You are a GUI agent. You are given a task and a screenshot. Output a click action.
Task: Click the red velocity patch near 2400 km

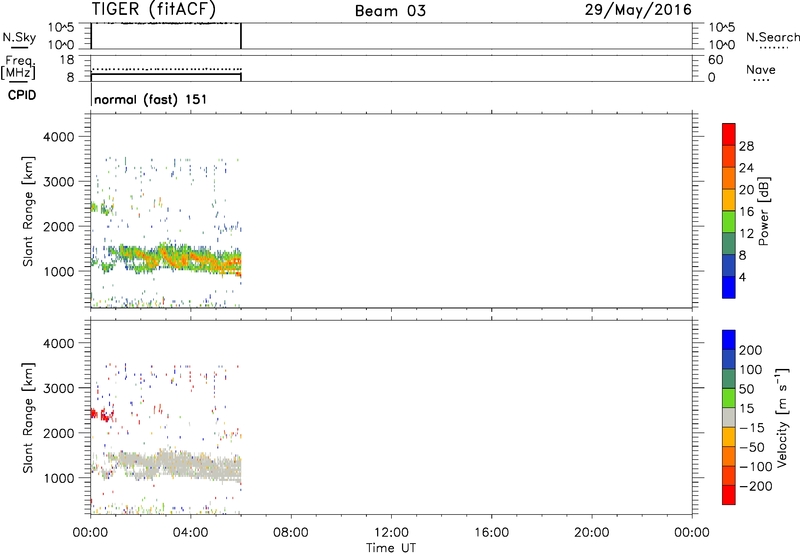tap(101, 415)
